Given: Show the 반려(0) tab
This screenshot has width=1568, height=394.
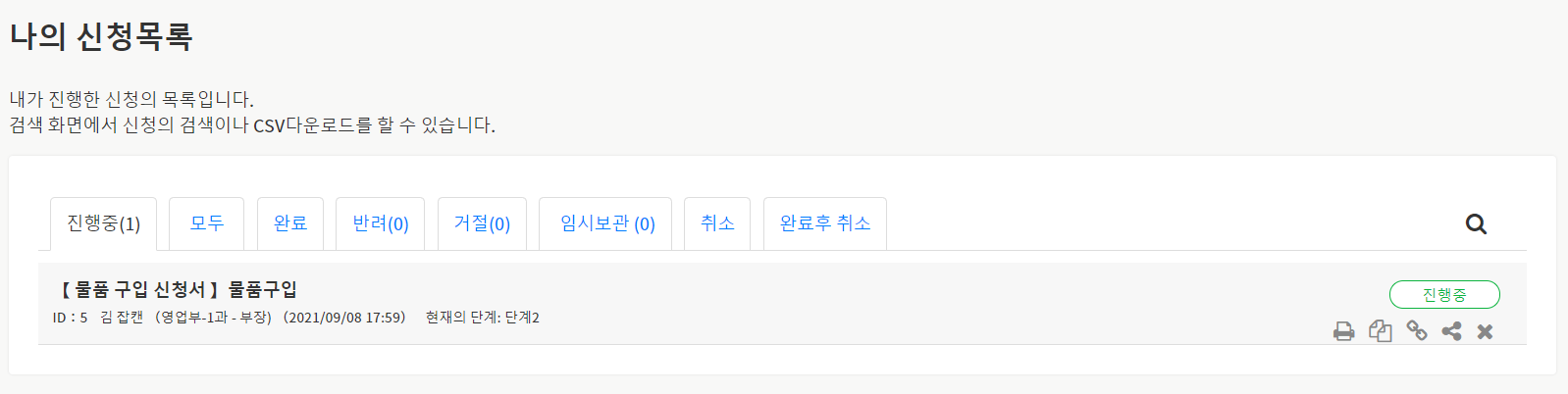Looking at the screenshot, I should point(380,223).
